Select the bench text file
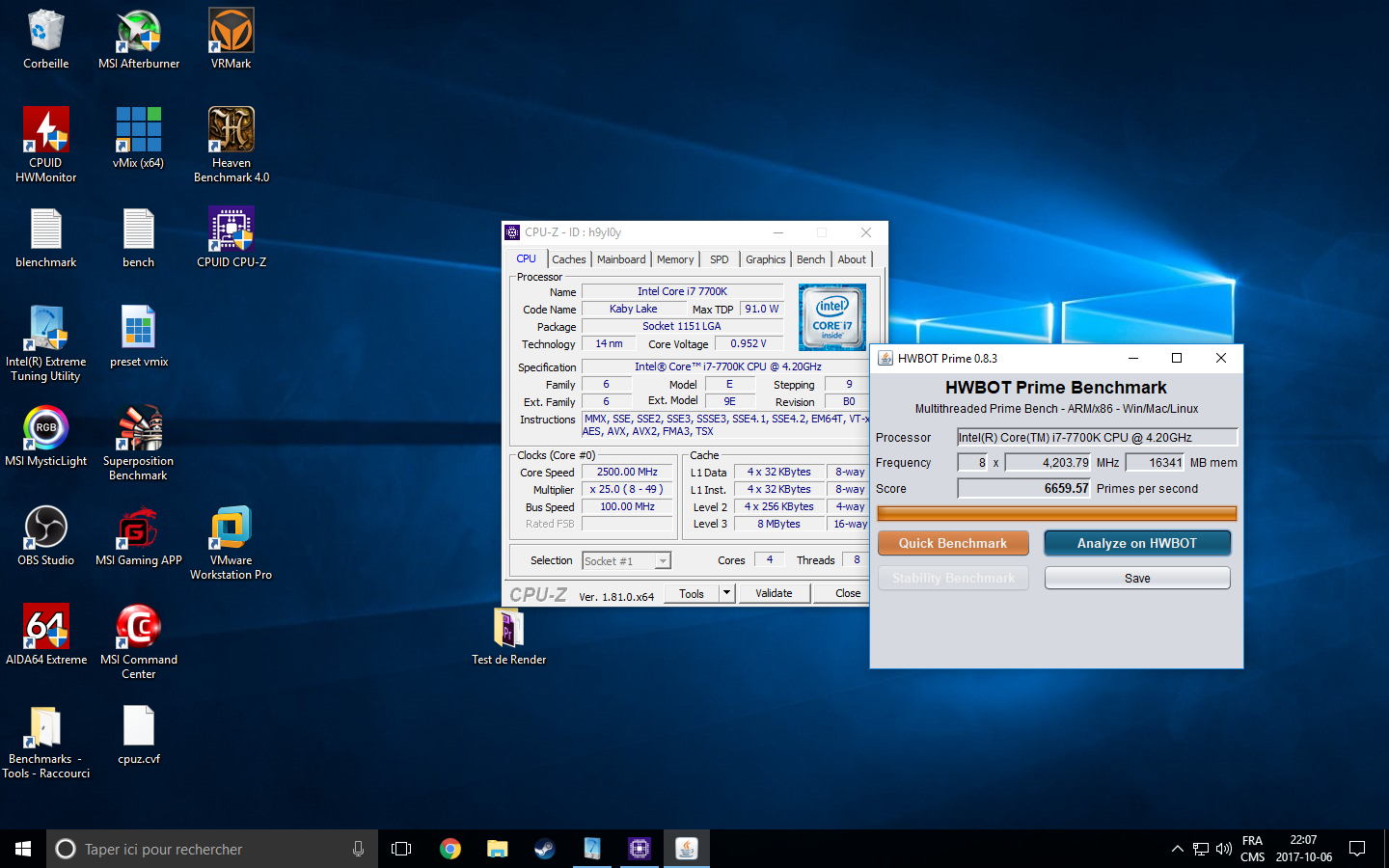1389x868 pixels. (138, 238)
